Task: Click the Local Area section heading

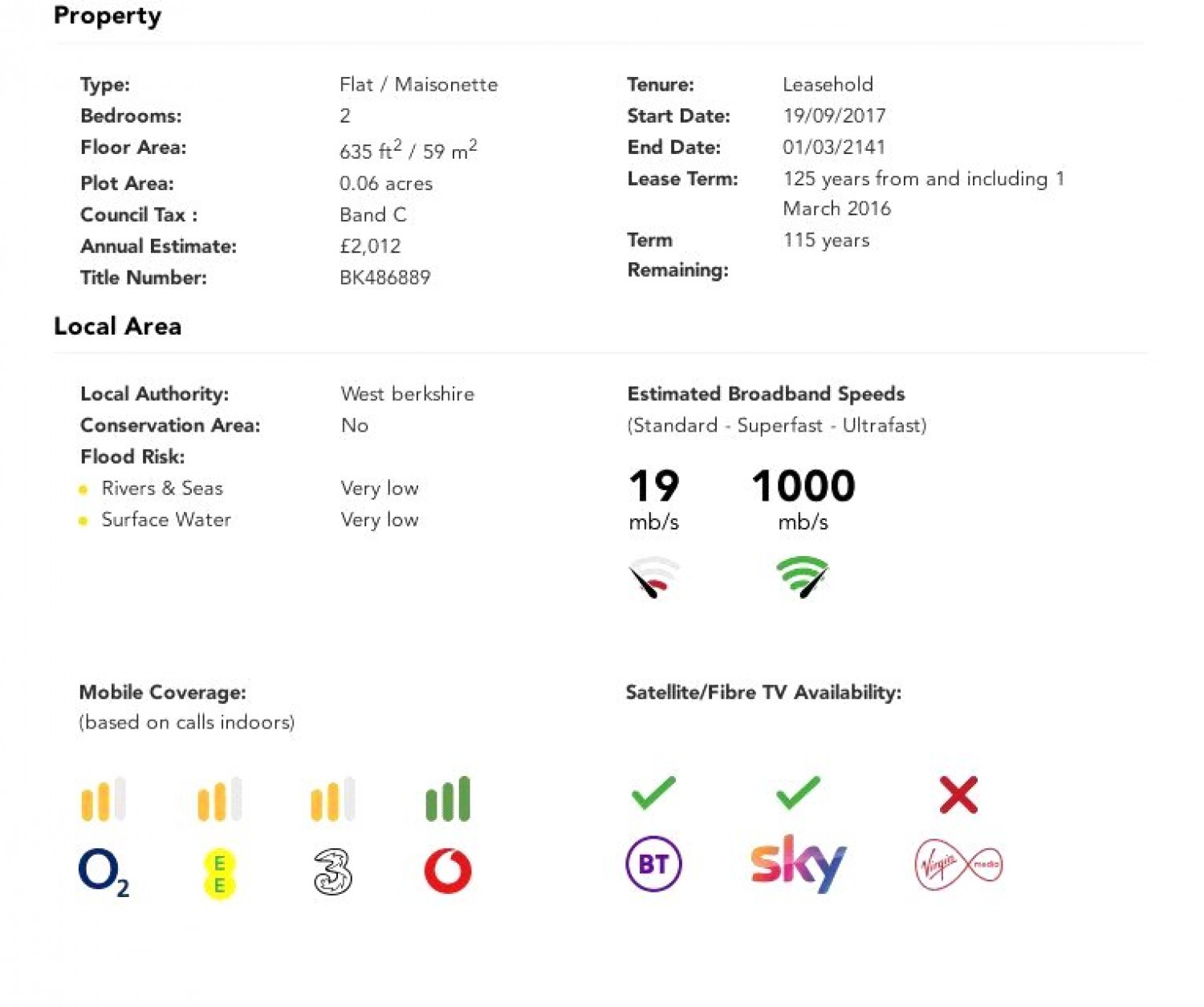Action: click(x=118, y=327)
